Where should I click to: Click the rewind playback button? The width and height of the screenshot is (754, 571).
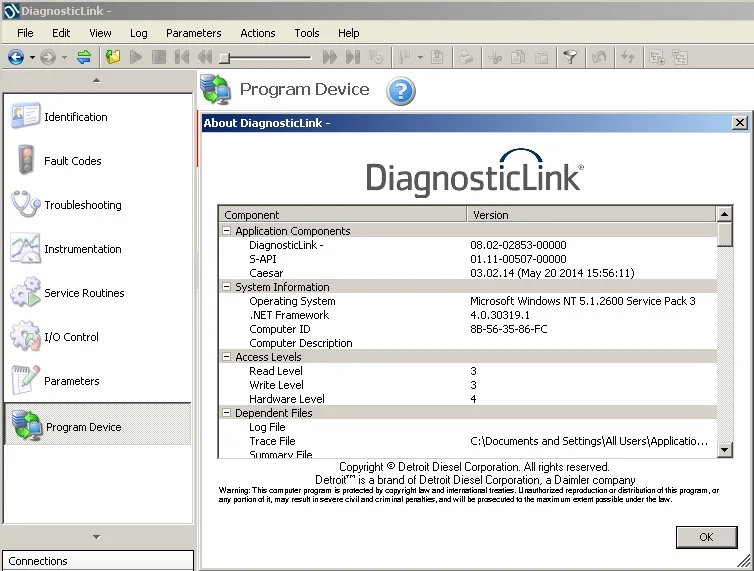tap(205, 58)
